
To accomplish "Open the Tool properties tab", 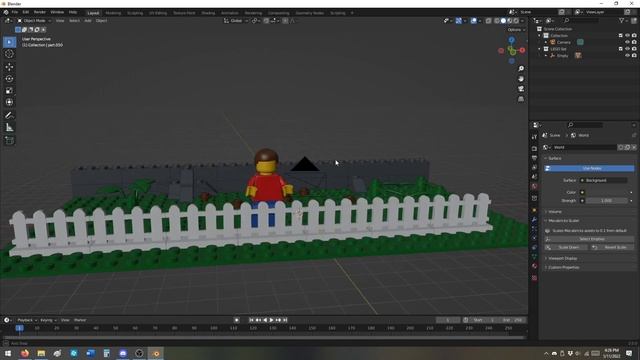I will [x=534, y=137].
